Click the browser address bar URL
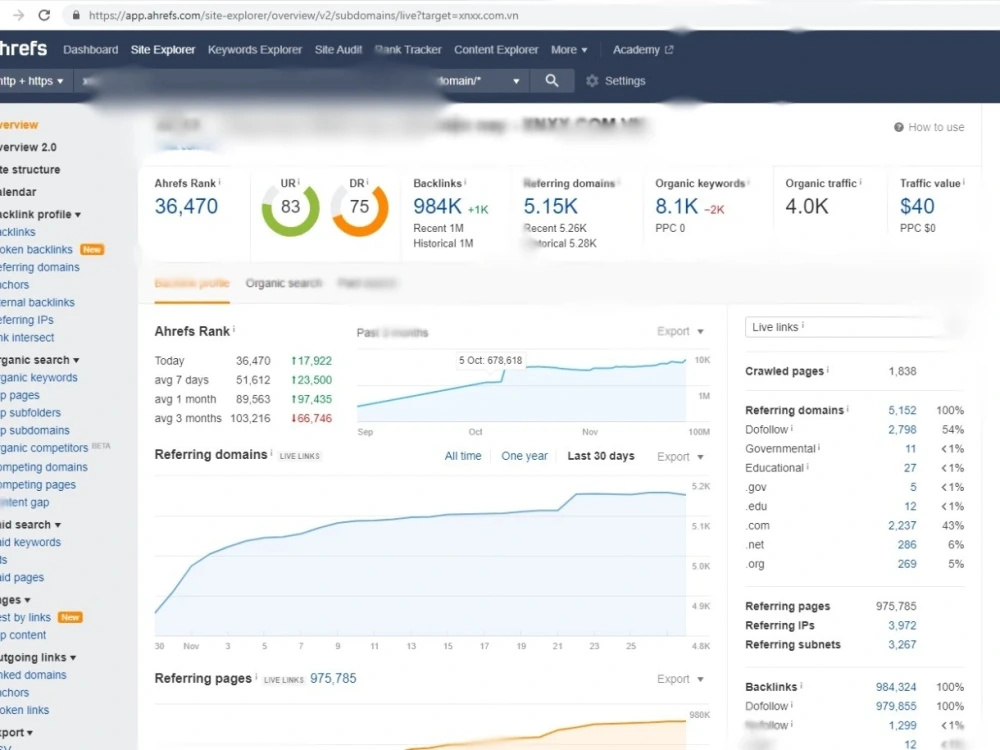 tap(304, 15)
